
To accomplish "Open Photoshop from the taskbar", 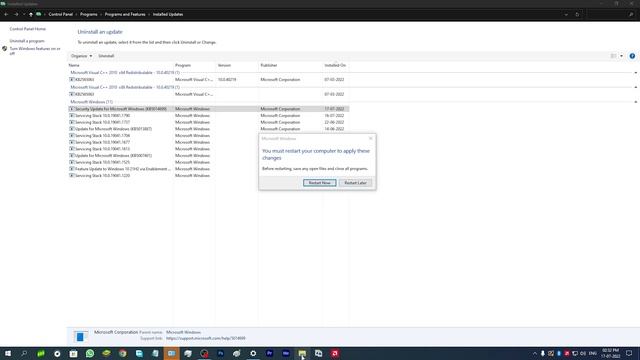I will [x=220, y=353].
